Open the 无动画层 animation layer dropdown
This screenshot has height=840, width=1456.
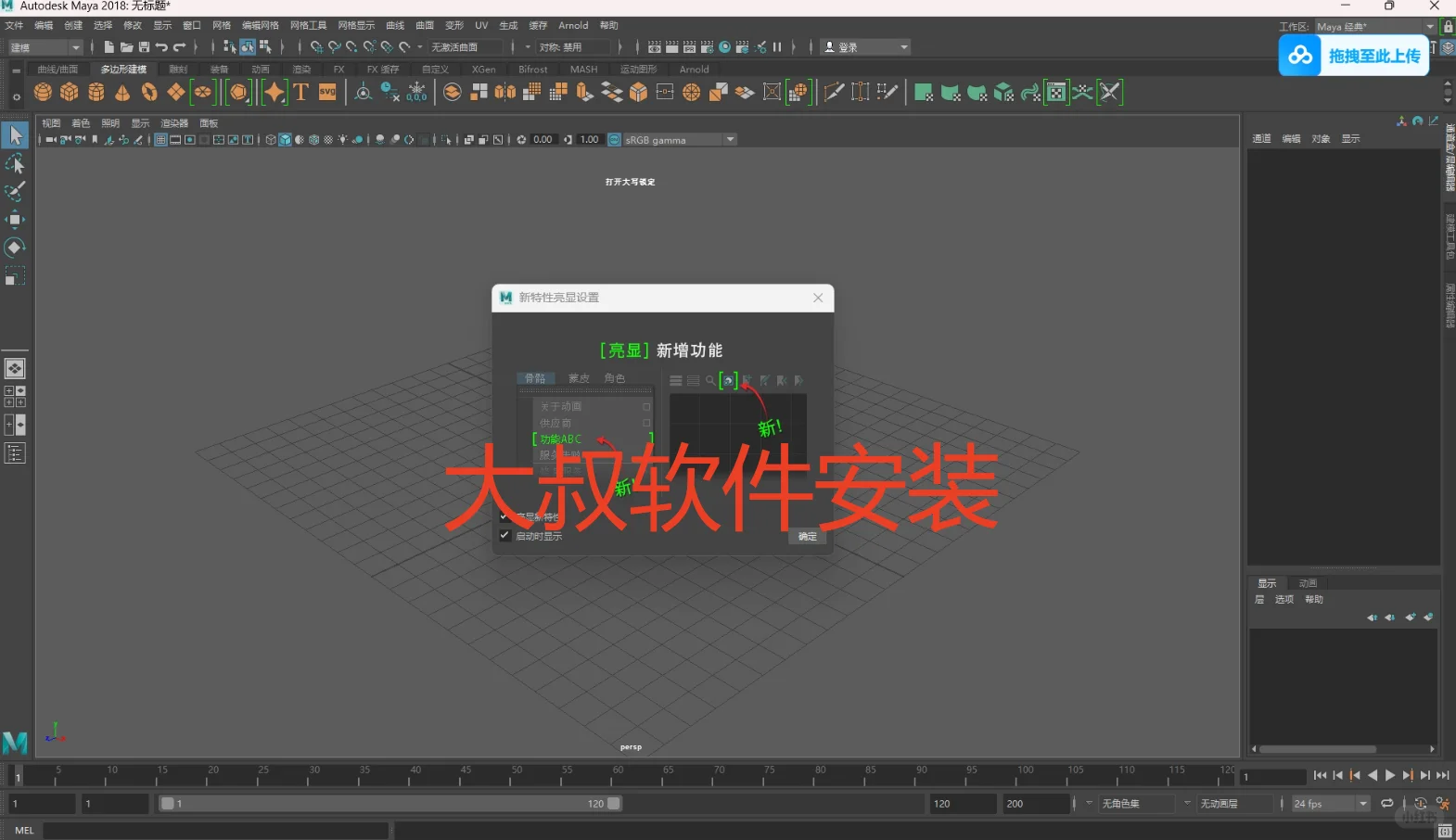pos(1236,804)
